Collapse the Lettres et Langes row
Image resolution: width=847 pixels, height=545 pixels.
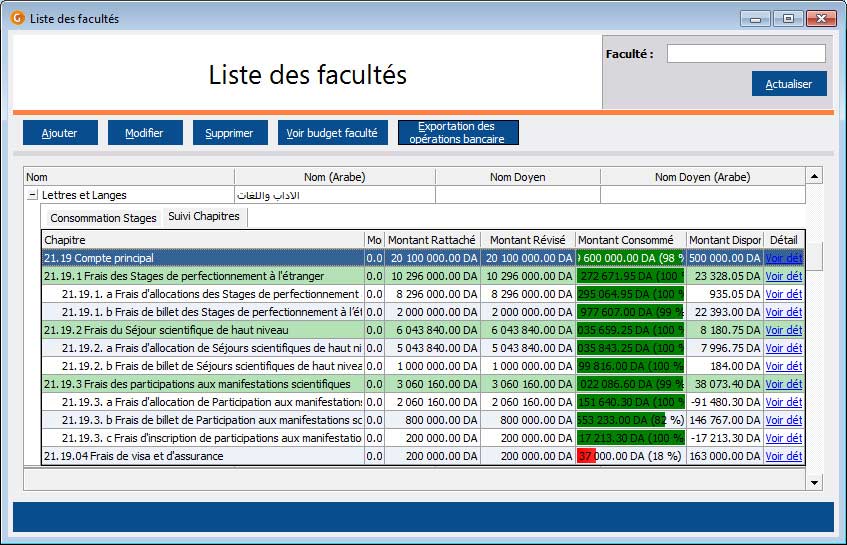(32, 196)
